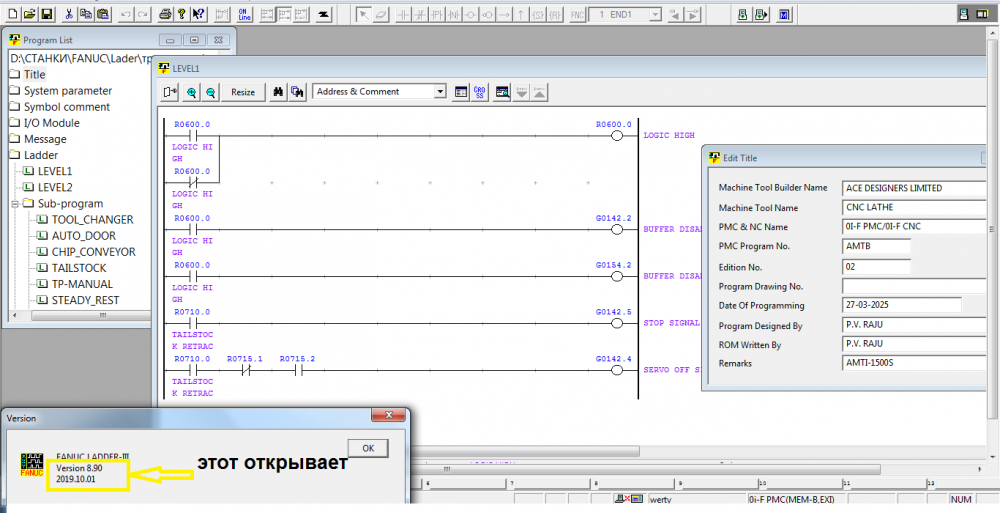Click the Program Drawing No. field

pos(913,286)
